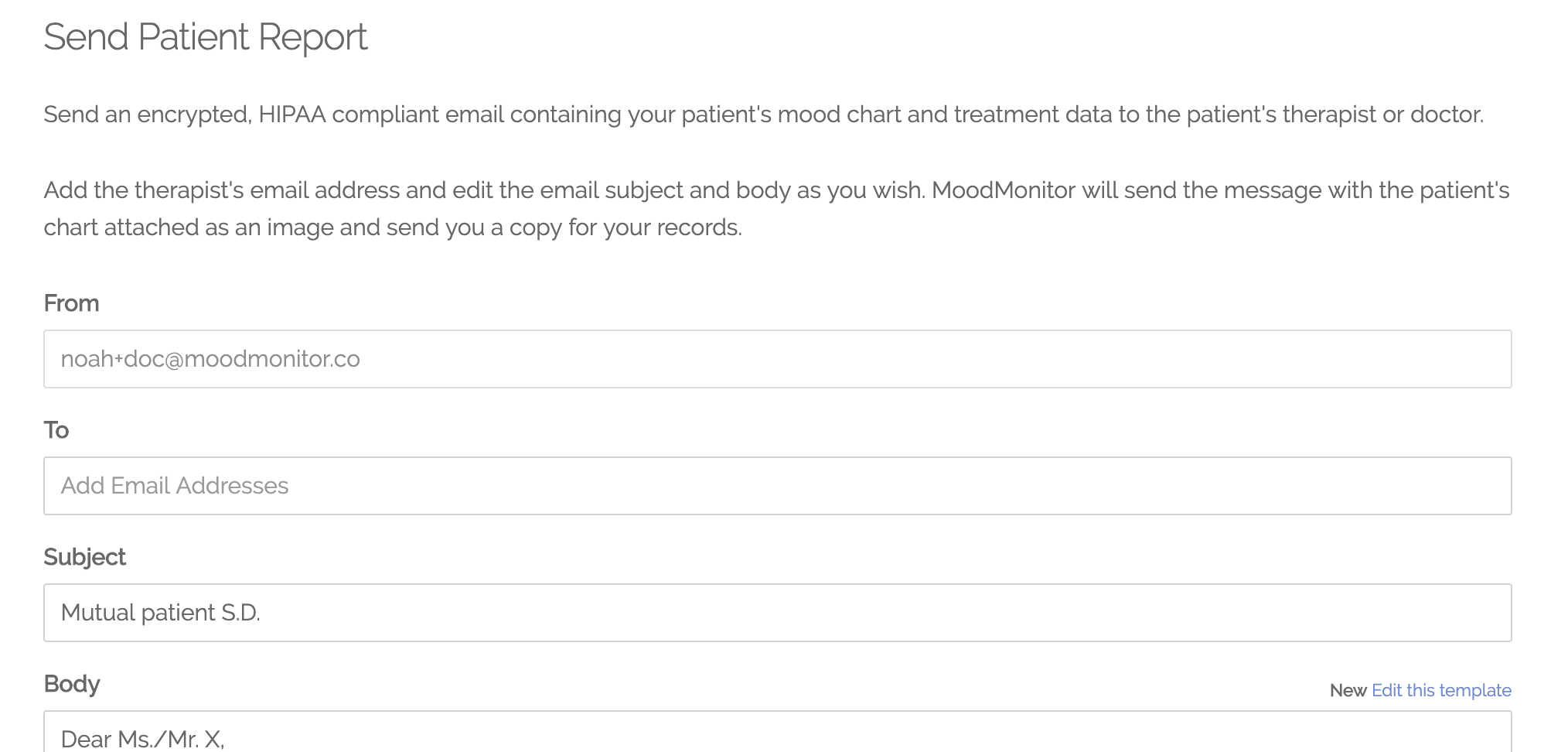Click into the Subject input box
The image size is (1568, 752).
[777, 613]
